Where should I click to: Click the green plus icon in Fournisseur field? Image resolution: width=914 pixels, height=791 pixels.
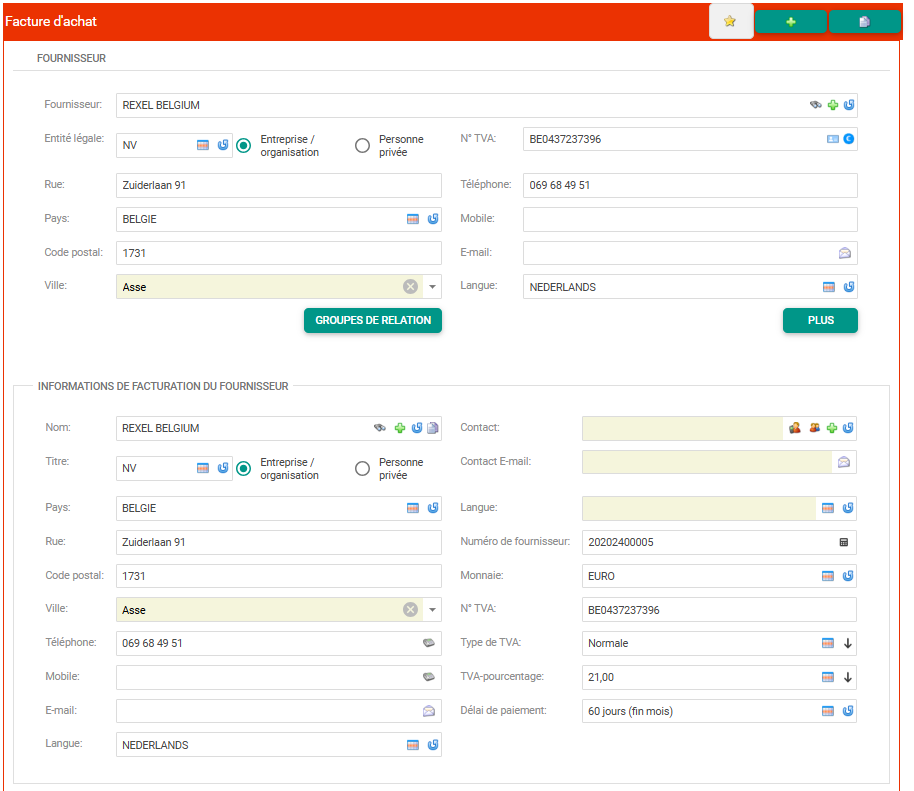pyautogui.click(x=833, y=105)
